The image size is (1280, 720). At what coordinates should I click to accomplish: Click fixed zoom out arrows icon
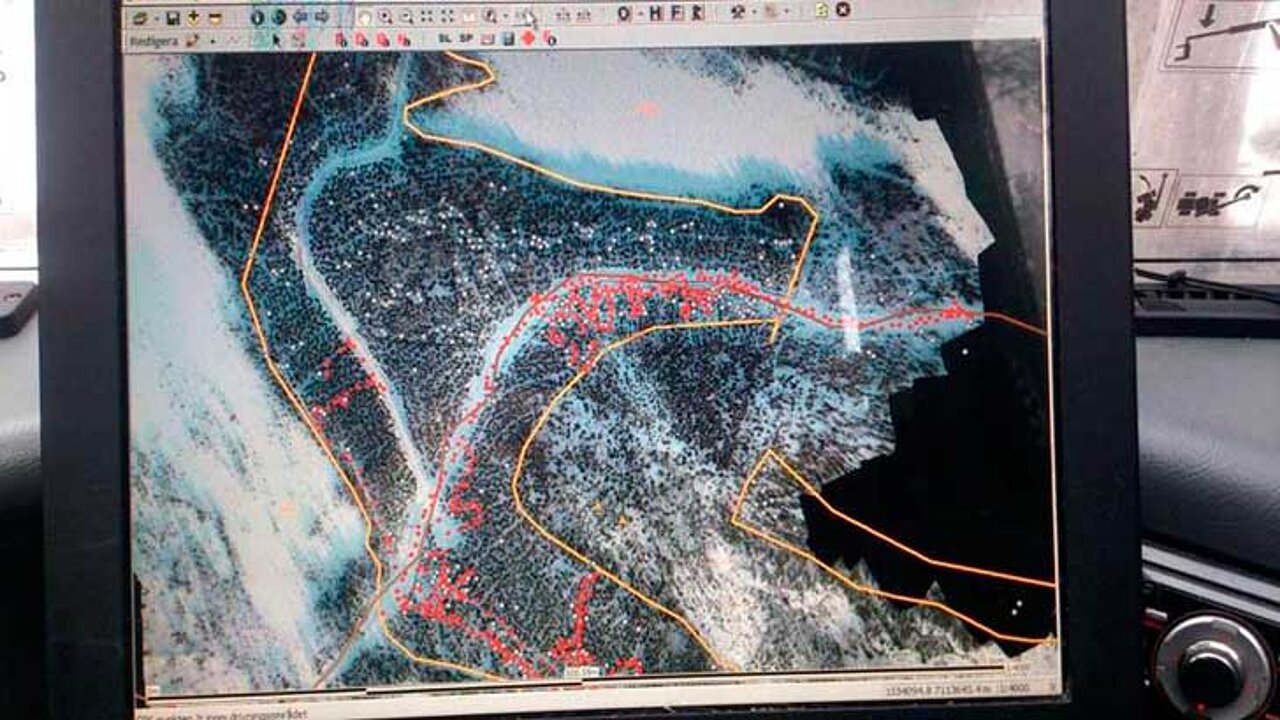click(447, 16)
